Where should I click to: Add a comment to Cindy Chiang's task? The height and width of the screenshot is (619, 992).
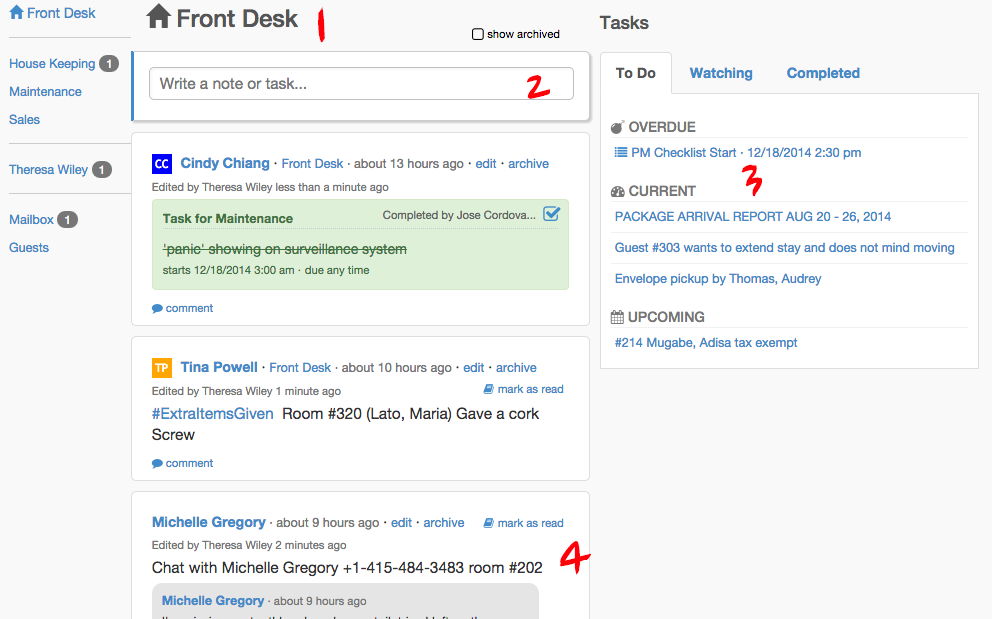point(189,308)
